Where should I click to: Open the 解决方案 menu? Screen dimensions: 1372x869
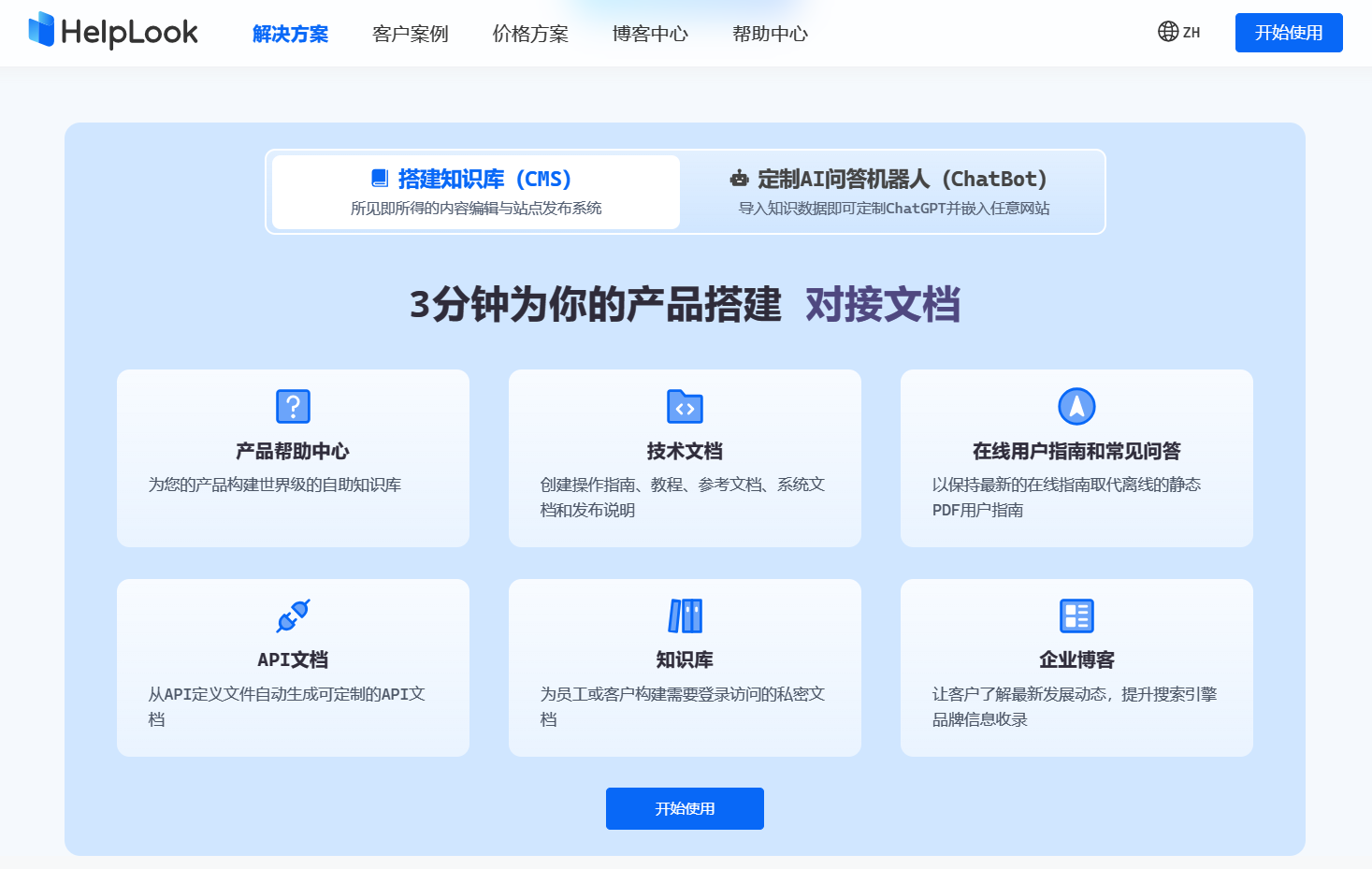[290, 34]
